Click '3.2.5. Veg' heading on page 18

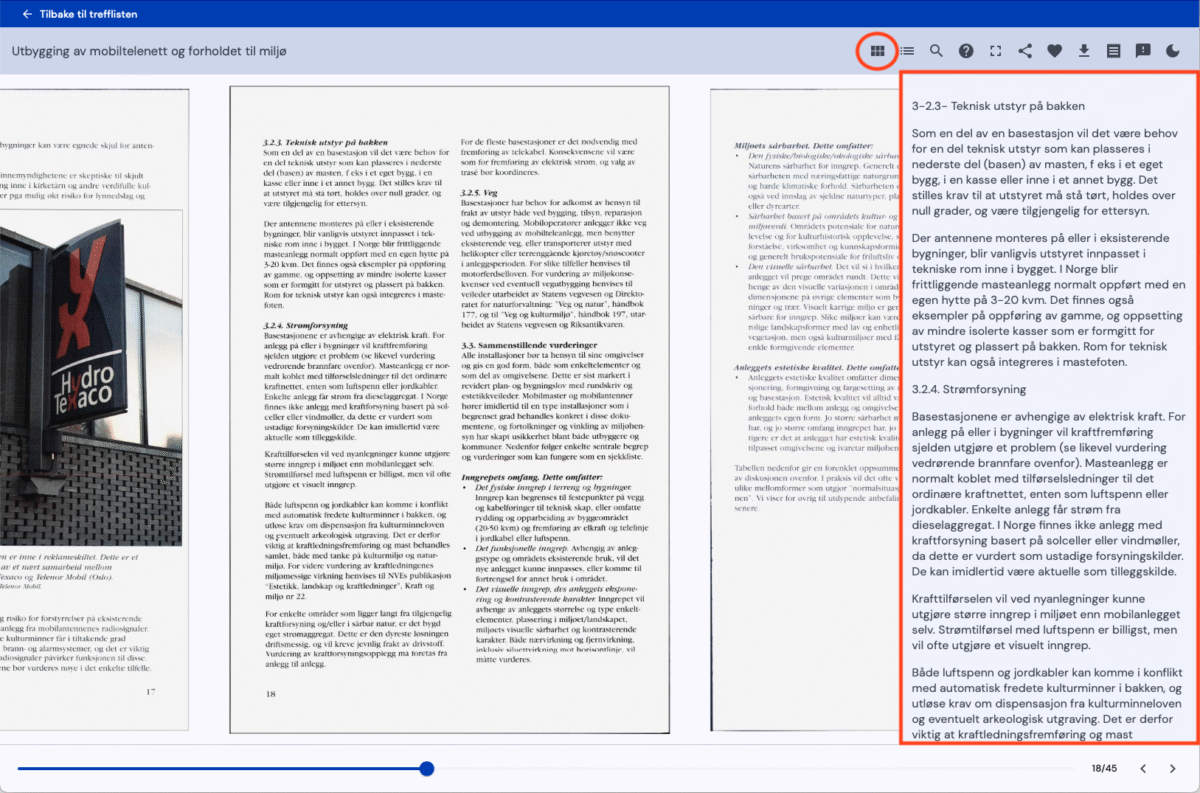click(x=478, y=191)
